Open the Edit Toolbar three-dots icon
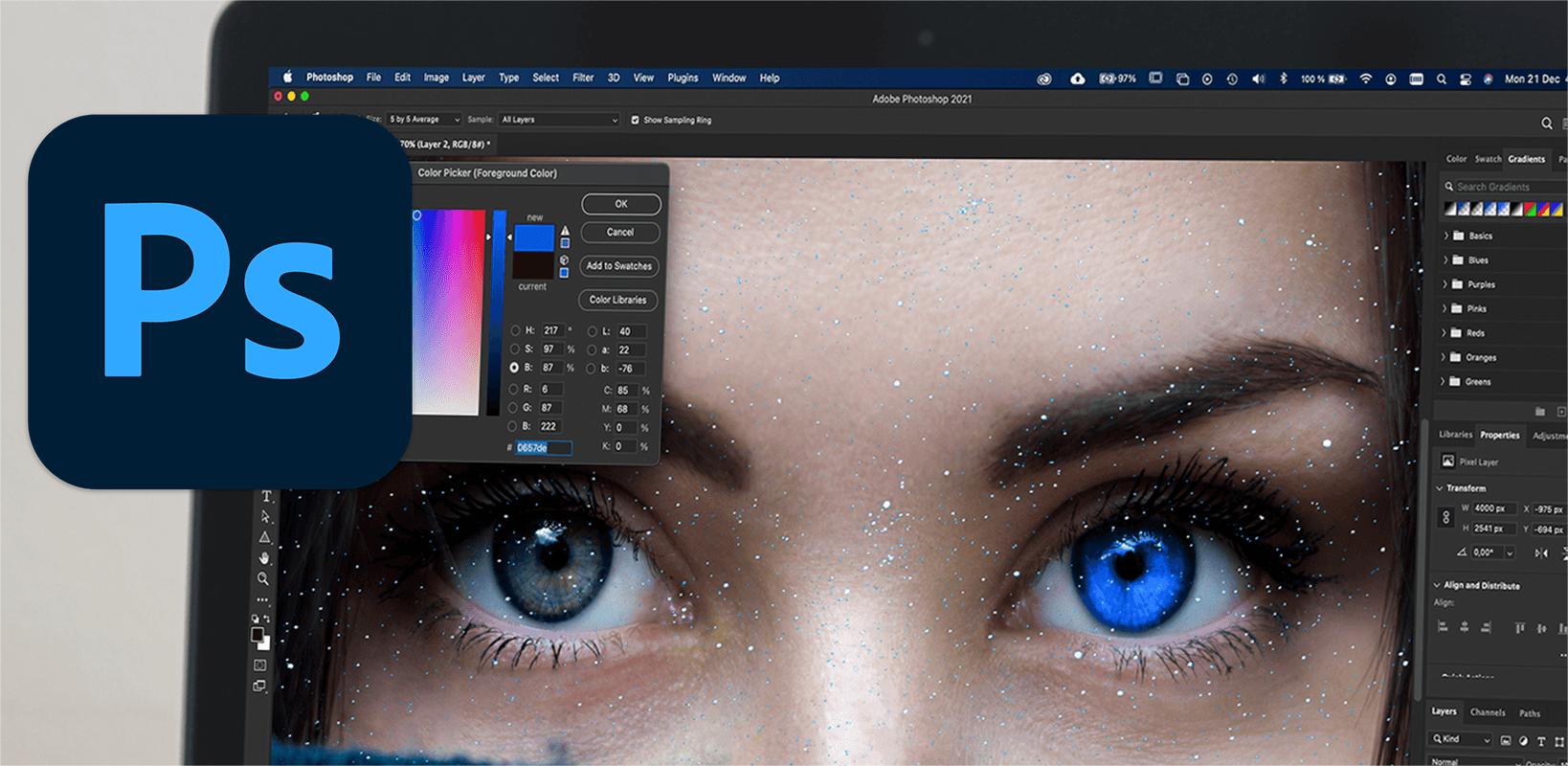Viewport: 1568px width, 766px height. click(262, 600)
